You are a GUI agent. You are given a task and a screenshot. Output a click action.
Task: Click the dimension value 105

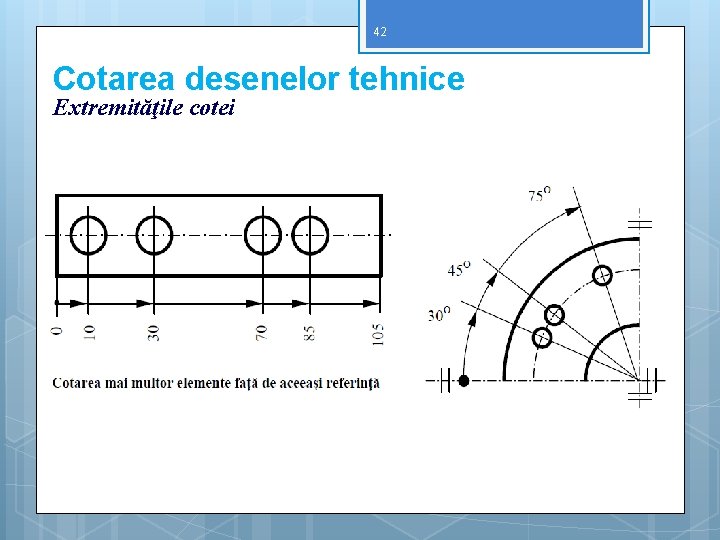pyautogui.click(x=377, y=334)
